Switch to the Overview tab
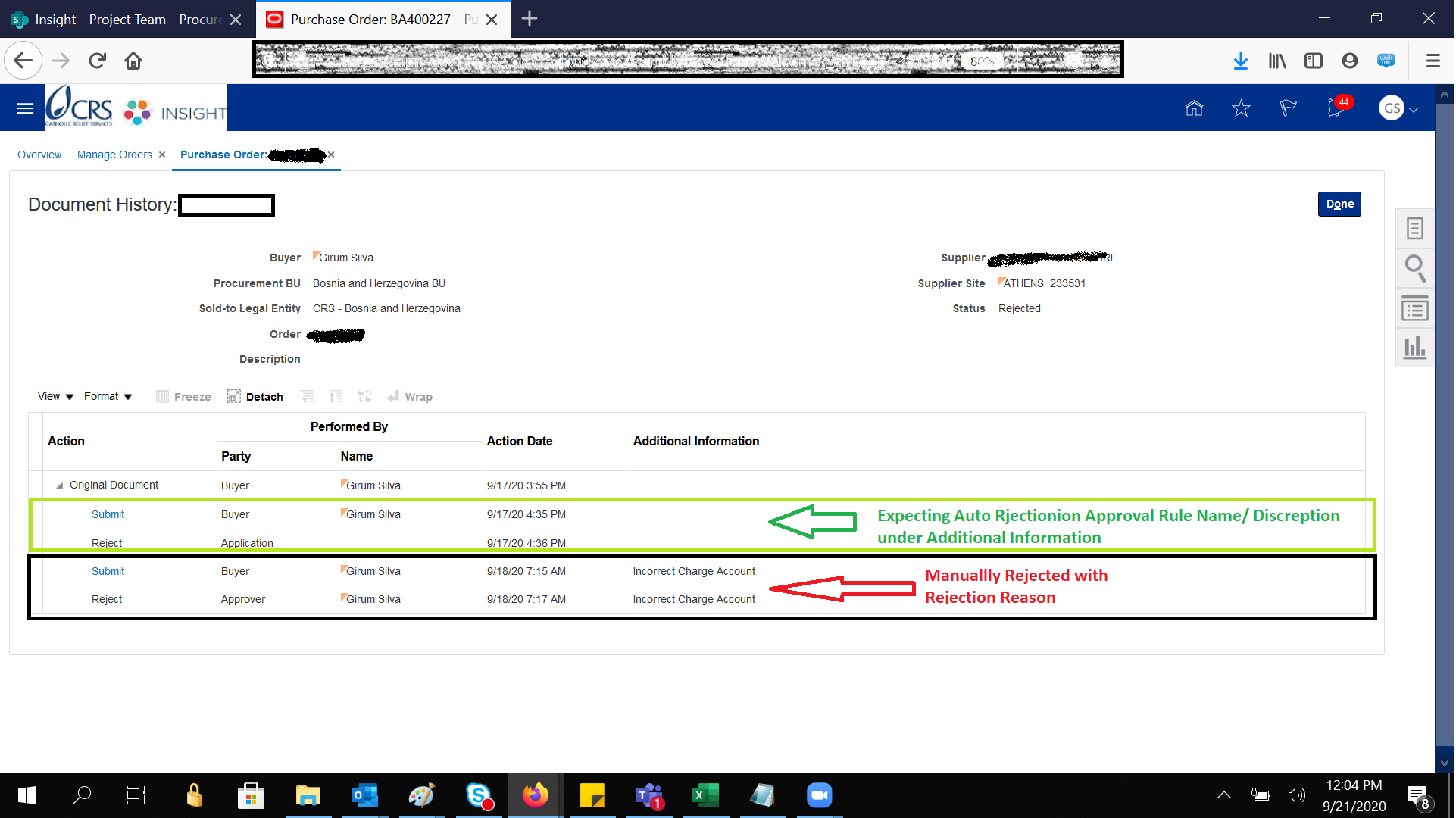The height and width of the screenshot is (818, 1456). pyautogui.click(x=39, y=155)
